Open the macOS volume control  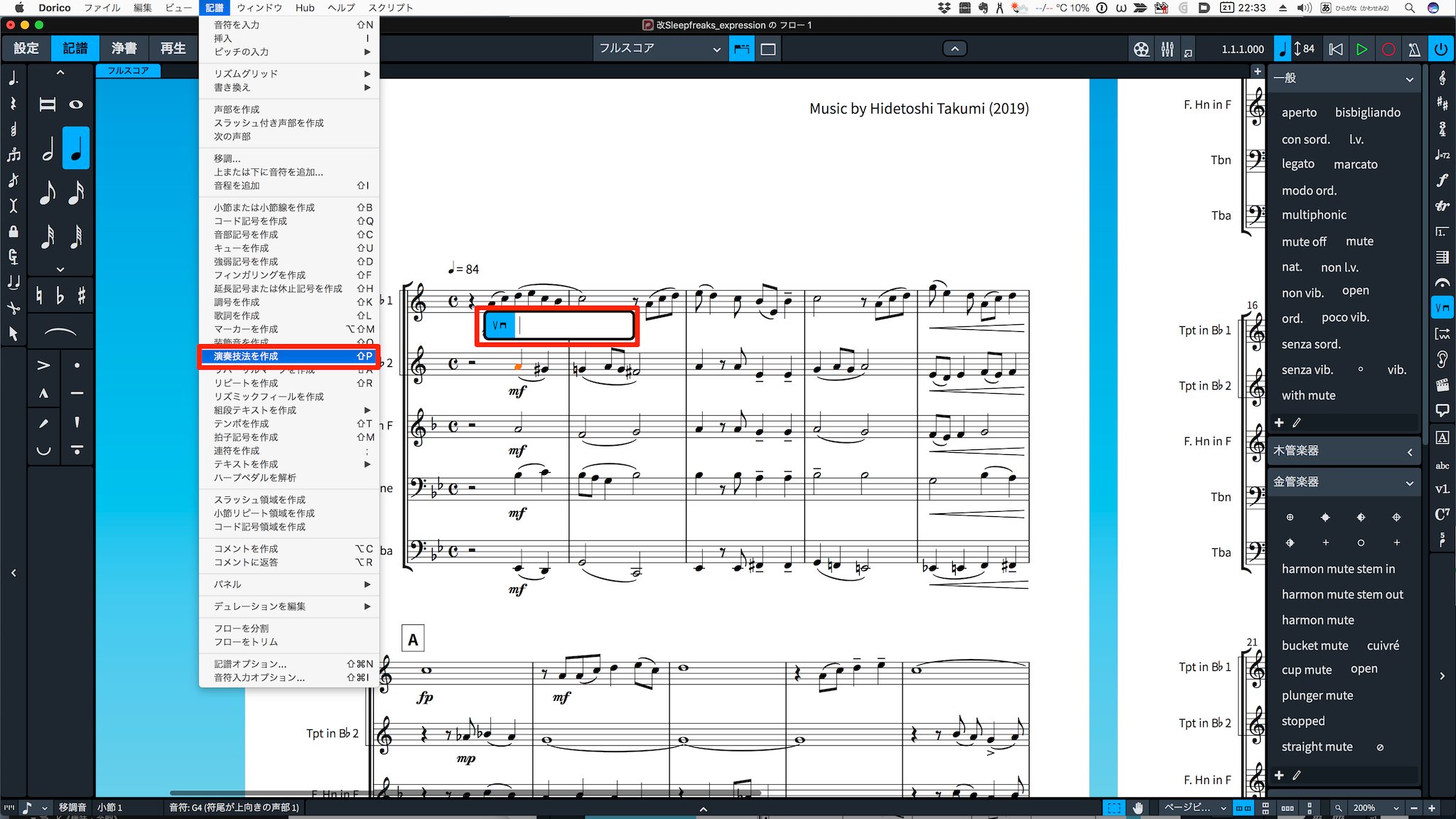pos(1304,8)
